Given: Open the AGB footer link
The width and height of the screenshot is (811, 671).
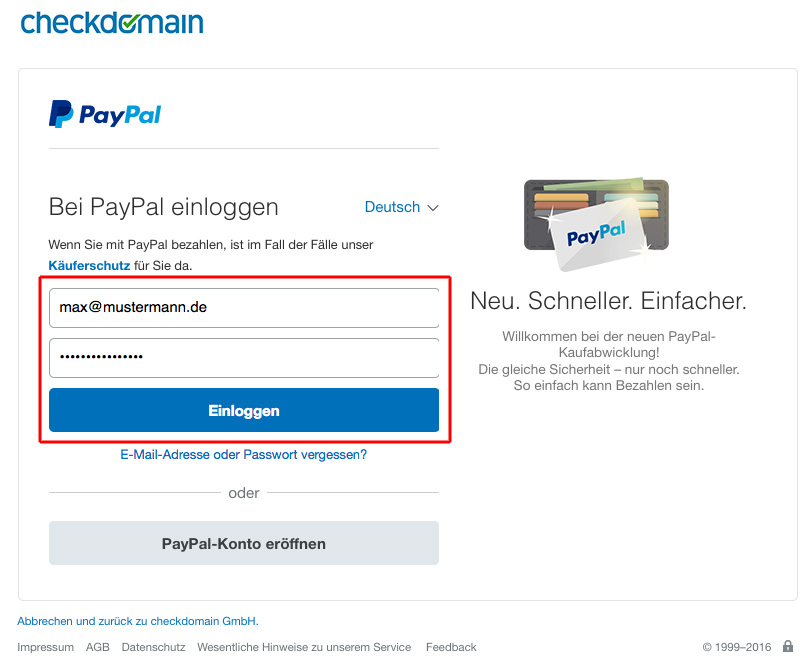Looking at the screenshot, I should coord(98,647).
